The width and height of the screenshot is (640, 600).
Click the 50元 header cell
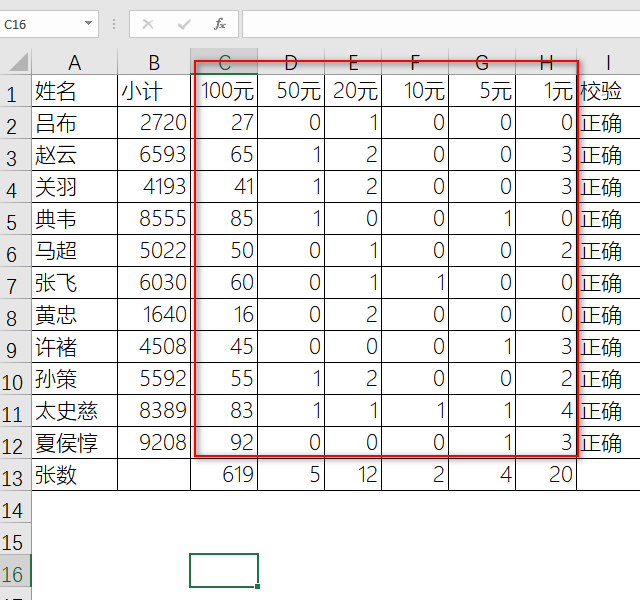(291, 91)
